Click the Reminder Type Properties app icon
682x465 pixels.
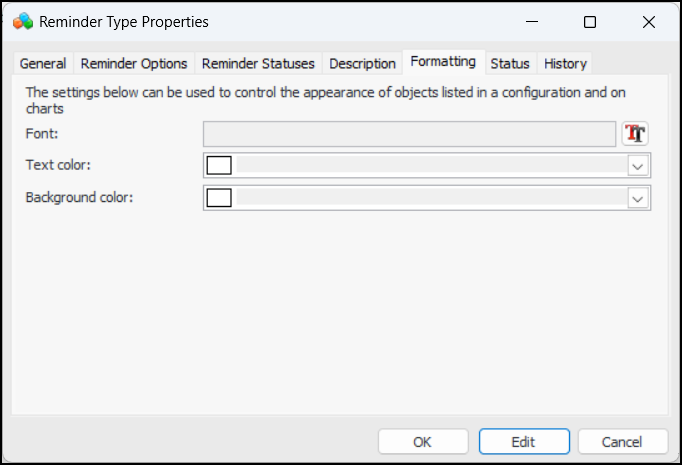23,21
